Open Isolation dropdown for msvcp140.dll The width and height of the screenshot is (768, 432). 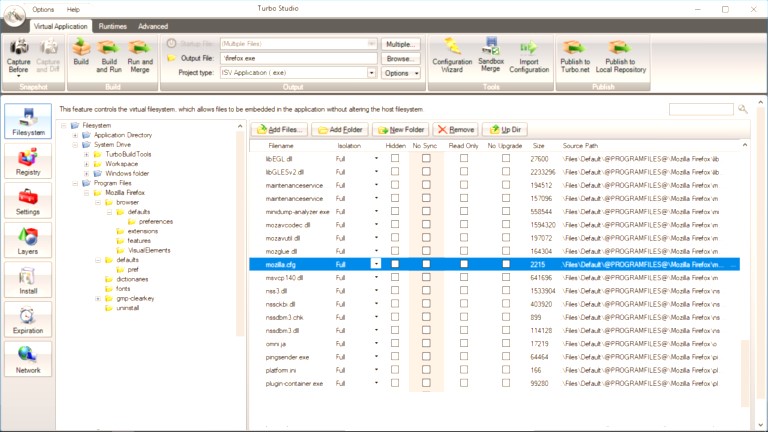pos(376,277)
